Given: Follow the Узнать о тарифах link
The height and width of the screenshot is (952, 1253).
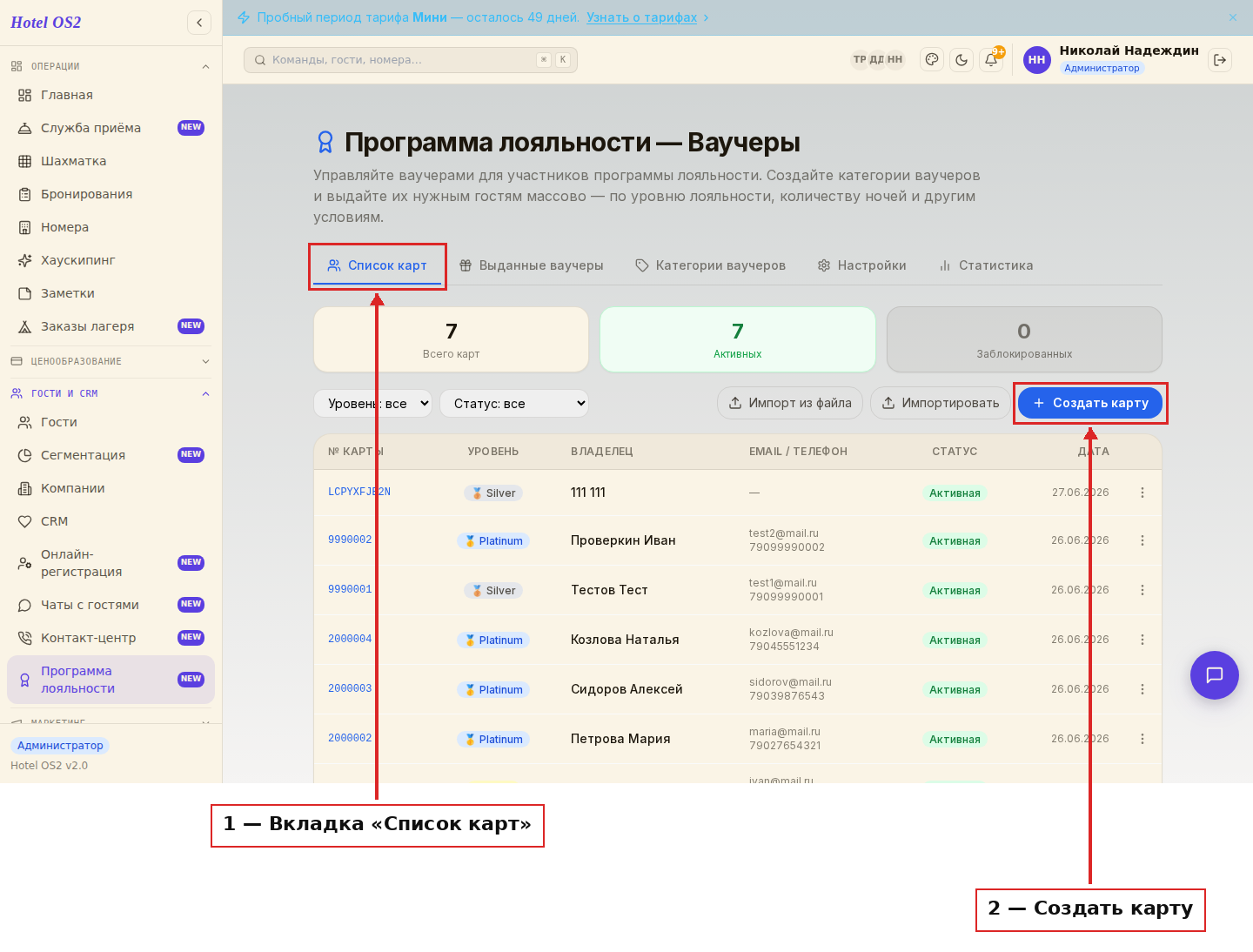Looking at the screenshot, I should point(641,17).
